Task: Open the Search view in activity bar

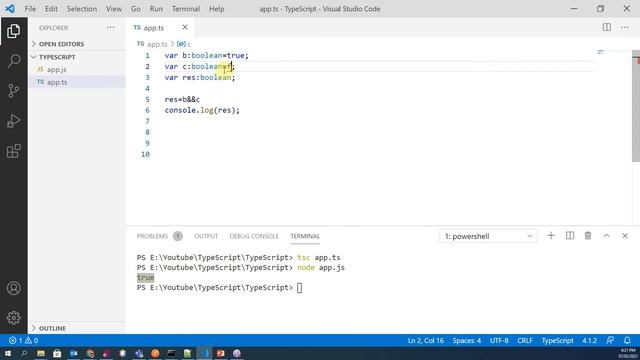Action: click(13, 61)
